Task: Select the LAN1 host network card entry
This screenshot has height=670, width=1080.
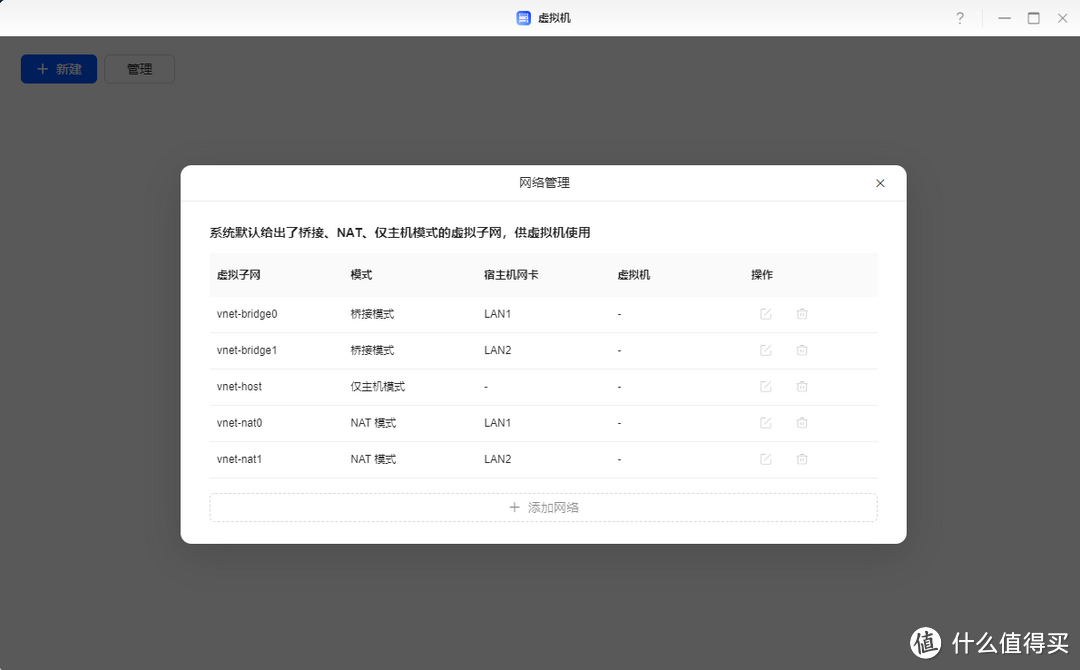Action: (x=497, y=313)
